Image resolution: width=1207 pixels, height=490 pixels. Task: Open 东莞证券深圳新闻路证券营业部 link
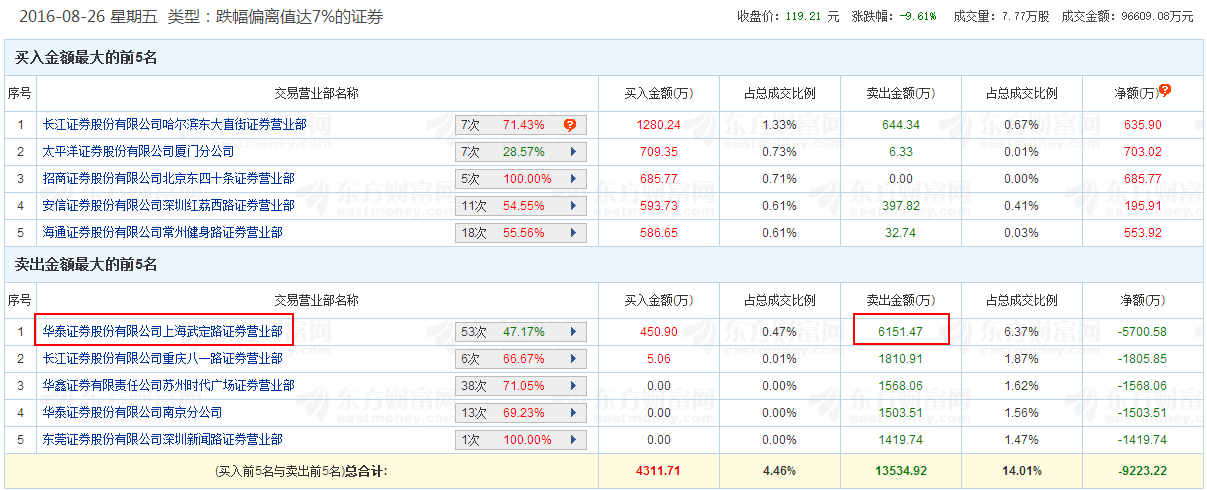tap(162, 439)
